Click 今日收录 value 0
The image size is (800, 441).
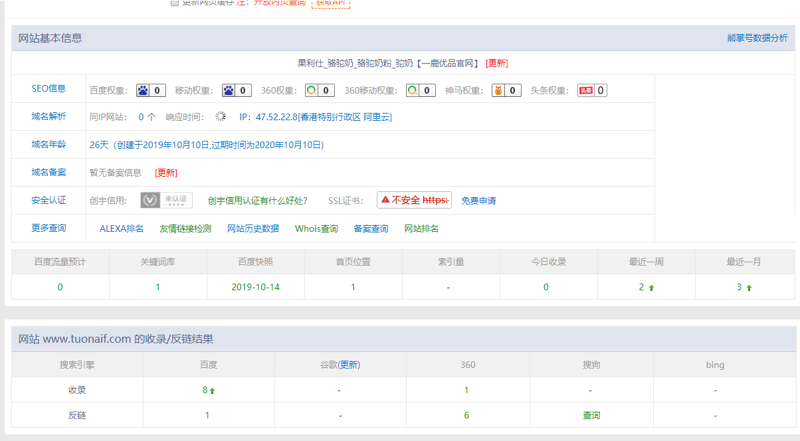pos(546,287)
